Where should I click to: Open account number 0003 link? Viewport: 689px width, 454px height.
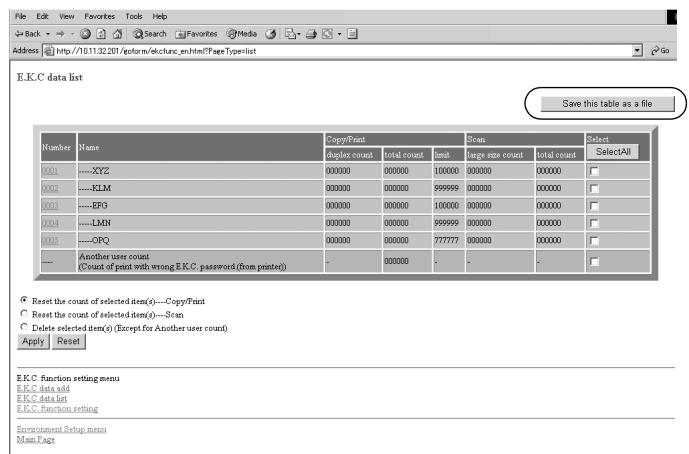pos(50,206)
